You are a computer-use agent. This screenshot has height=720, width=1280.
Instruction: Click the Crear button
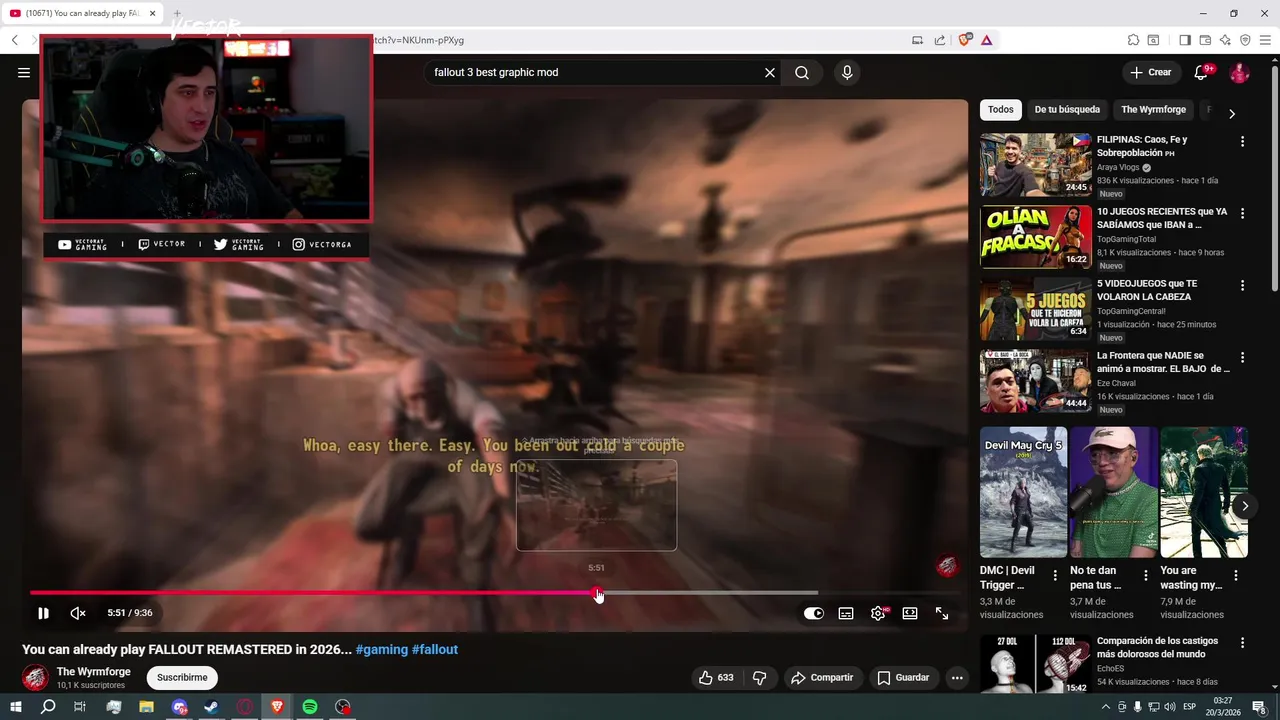[1150, 72]
